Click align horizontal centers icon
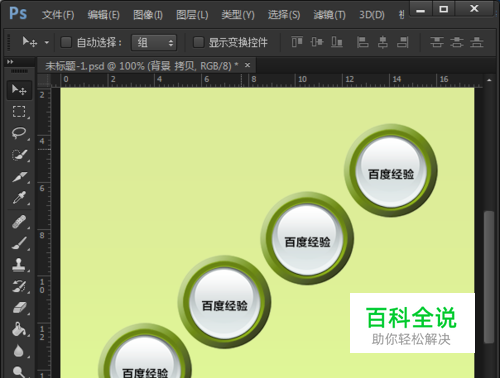500x378 pixels. point(383,42)
